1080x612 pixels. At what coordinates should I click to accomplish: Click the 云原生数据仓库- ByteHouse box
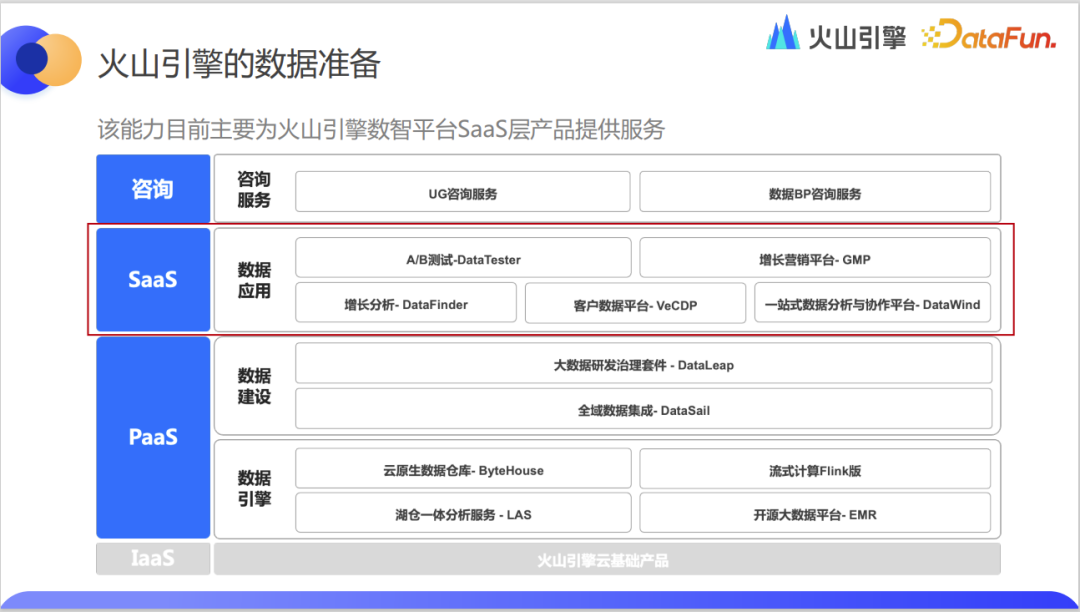pyautogui.click(x=464, y=469)
